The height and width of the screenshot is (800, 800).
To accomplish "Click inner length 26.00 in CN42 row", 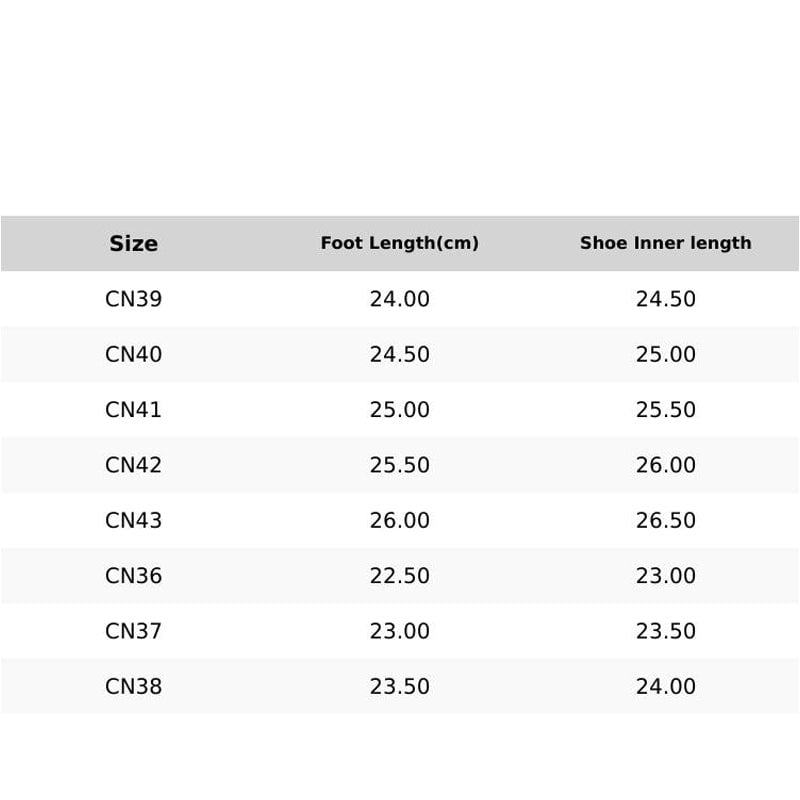I will (665, 465).
